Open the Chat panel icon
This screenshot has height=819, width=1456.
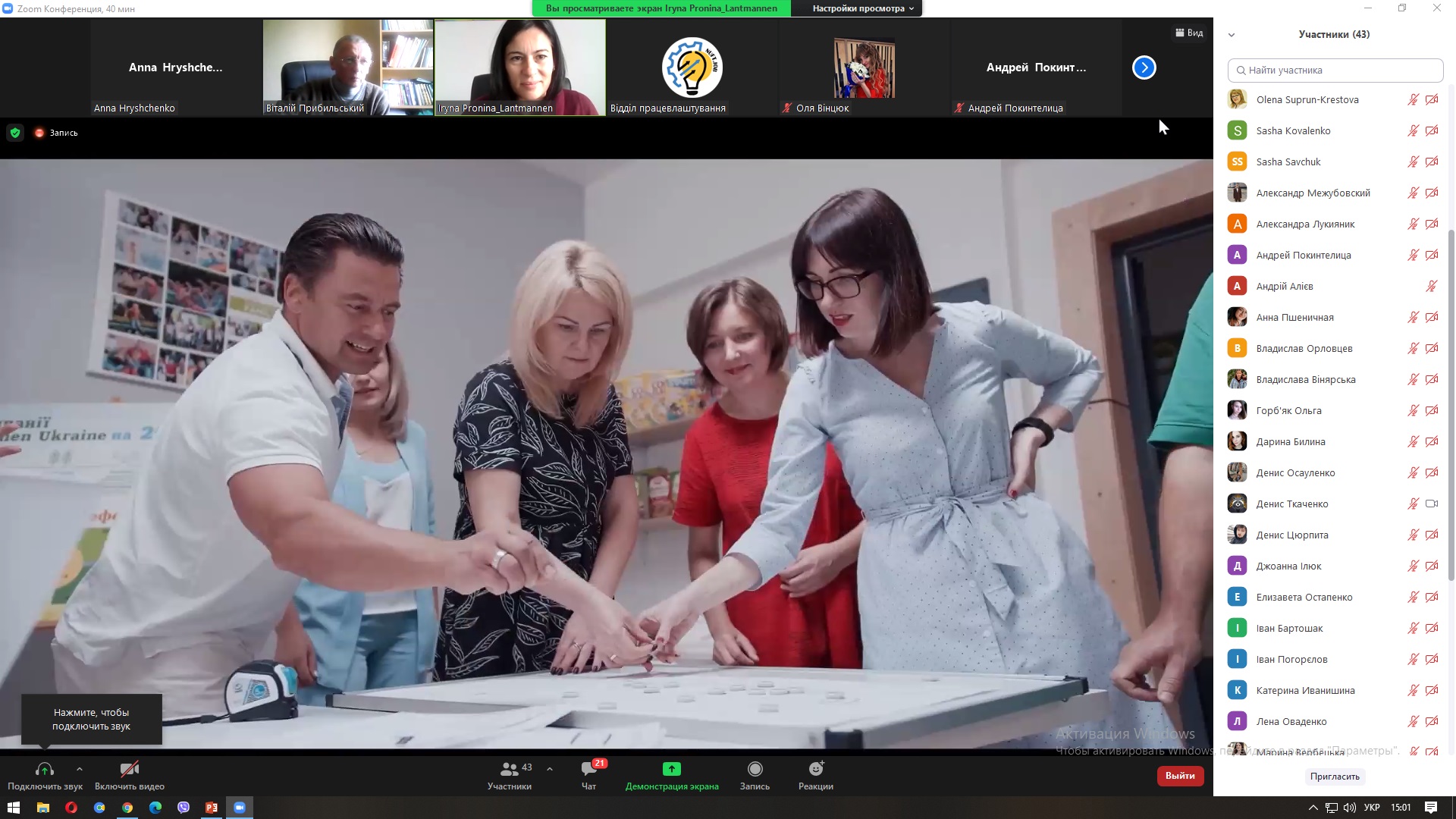coord(588,770)
